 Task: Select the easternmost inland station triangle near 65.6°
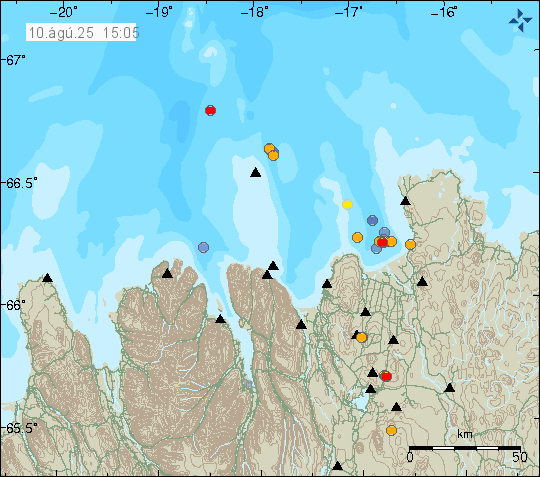coord(449,388)
